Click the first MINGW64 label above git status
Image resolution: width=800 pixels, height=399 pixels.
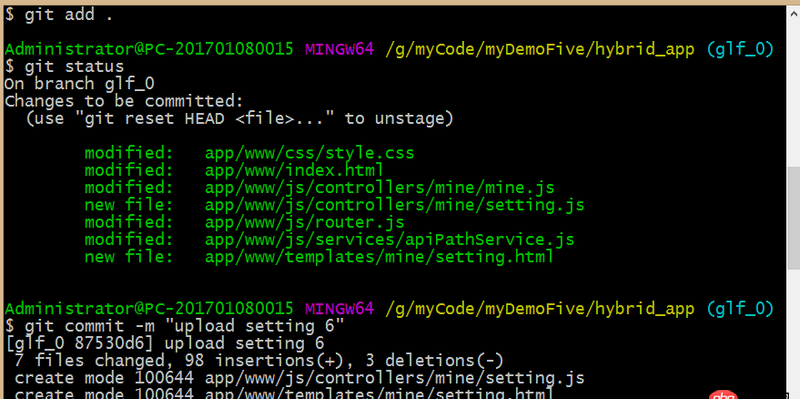click(x=339, y=49)
